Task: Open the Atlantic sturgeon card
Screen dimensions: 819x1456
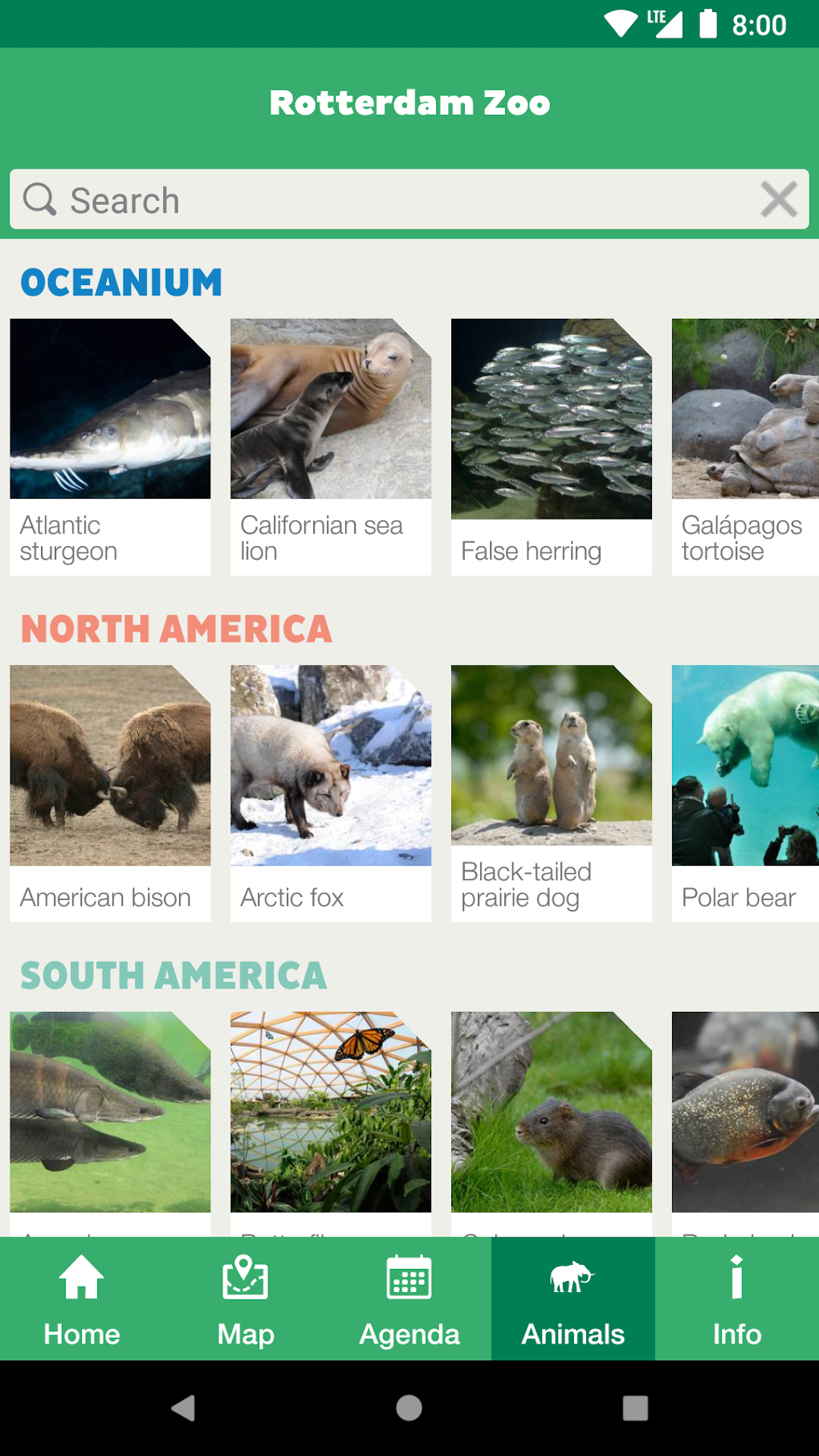Action: 110,447
